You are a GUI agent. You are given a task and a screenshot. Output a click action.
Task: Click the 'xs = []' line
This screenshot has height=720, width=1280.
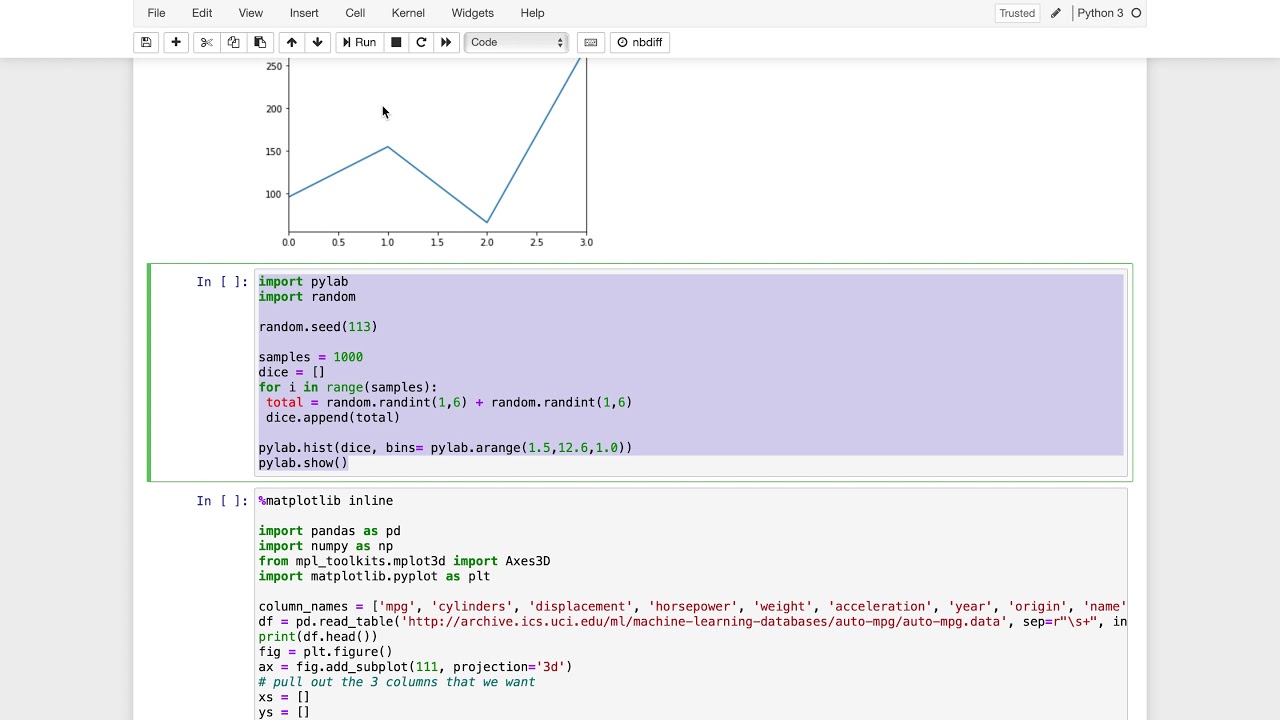click(284, 697)
